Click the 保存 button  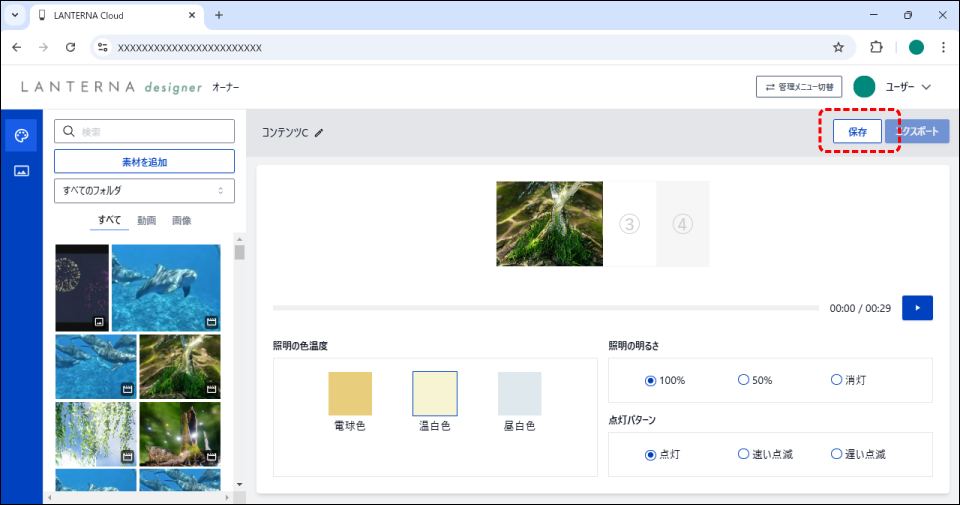coord(857,132)
